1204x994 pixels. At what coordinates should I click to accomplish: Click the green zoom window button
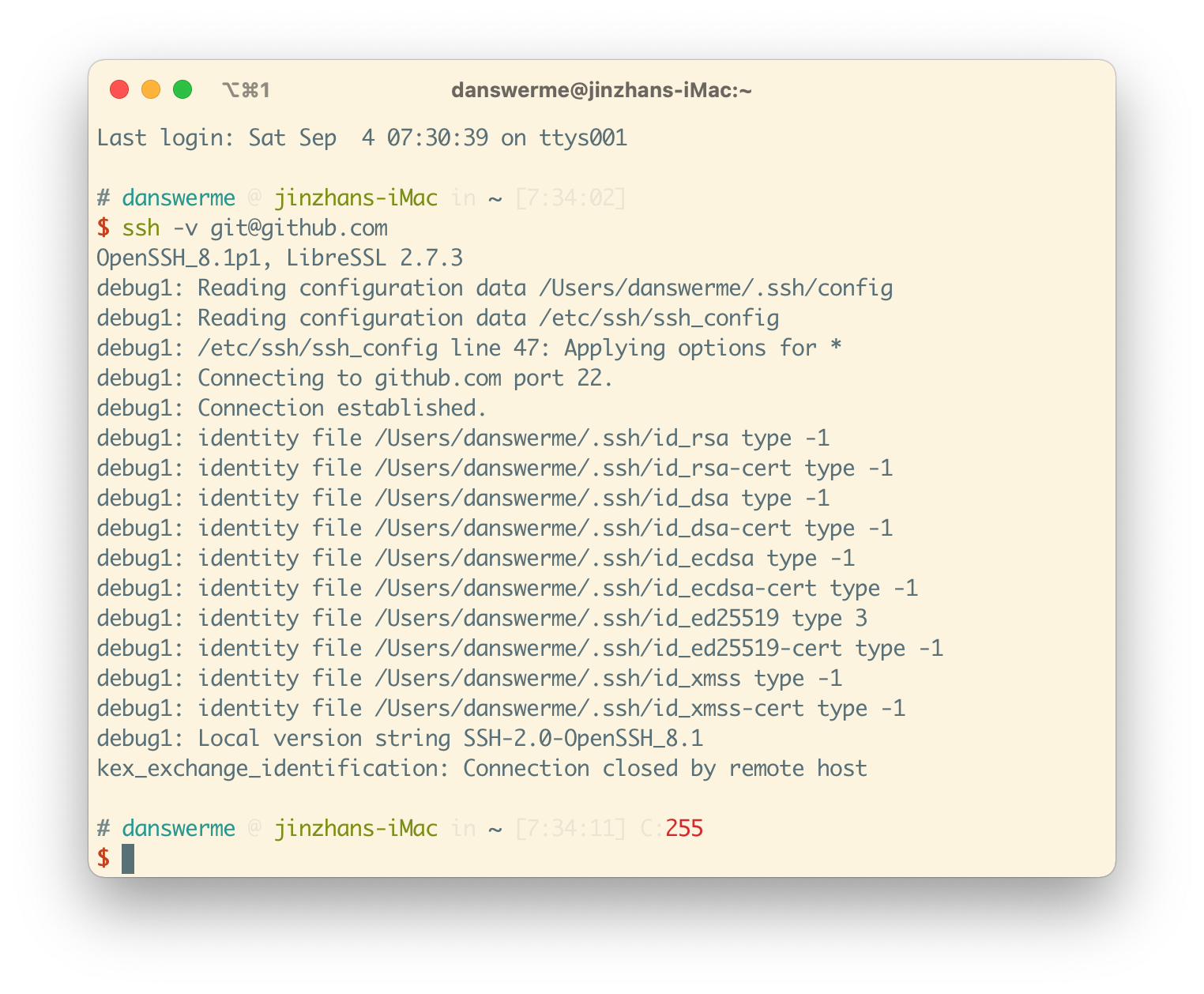pos(182,90)
